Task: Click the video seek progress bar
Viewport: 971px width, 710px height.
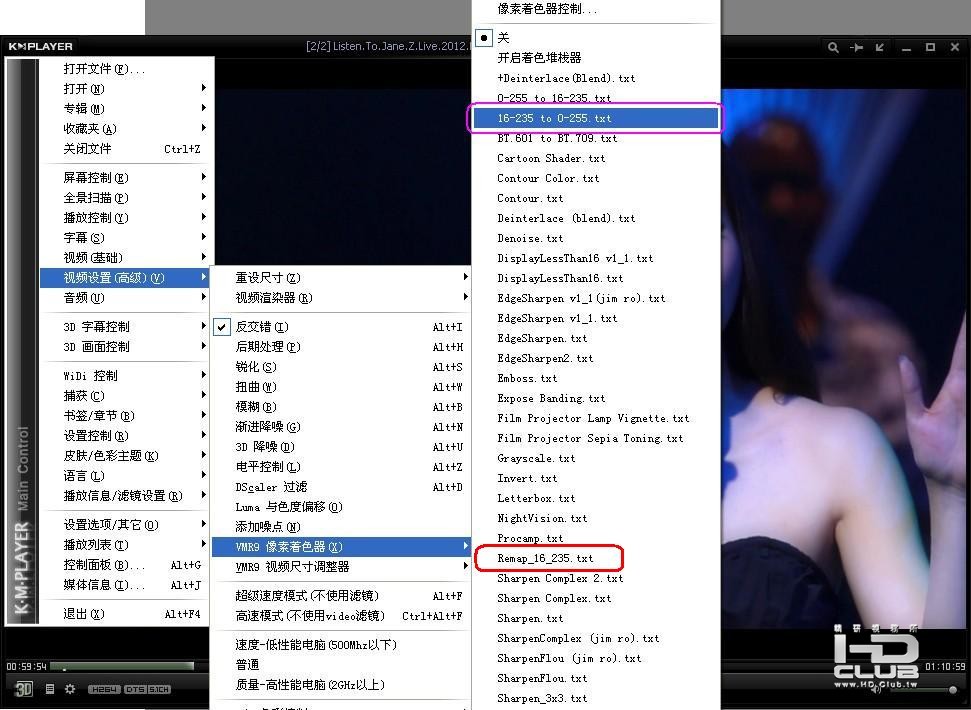Action: click(x=122, y=667)
